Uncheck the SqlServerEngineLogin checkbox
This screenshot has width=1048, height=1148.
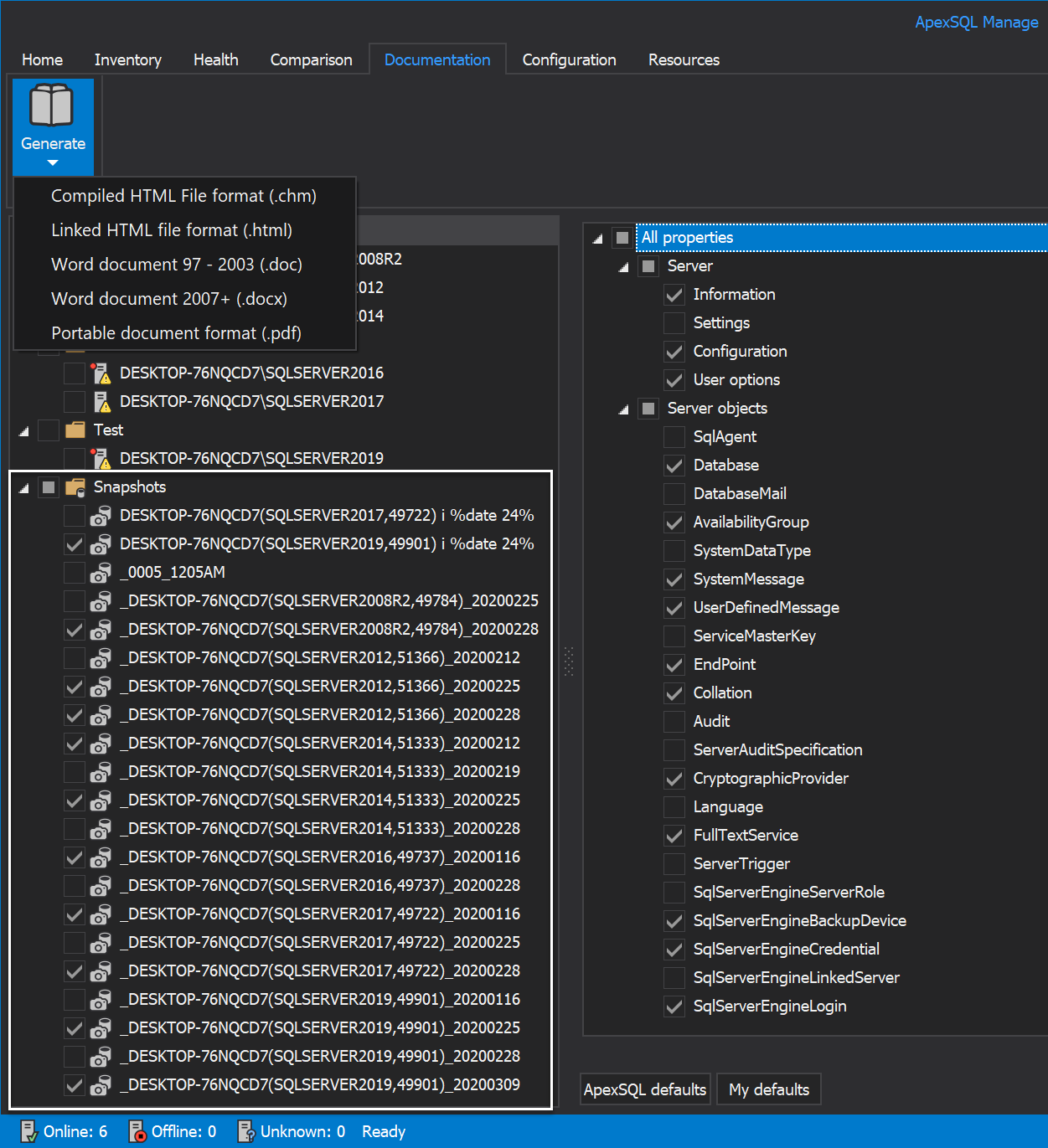(674, 1006)
